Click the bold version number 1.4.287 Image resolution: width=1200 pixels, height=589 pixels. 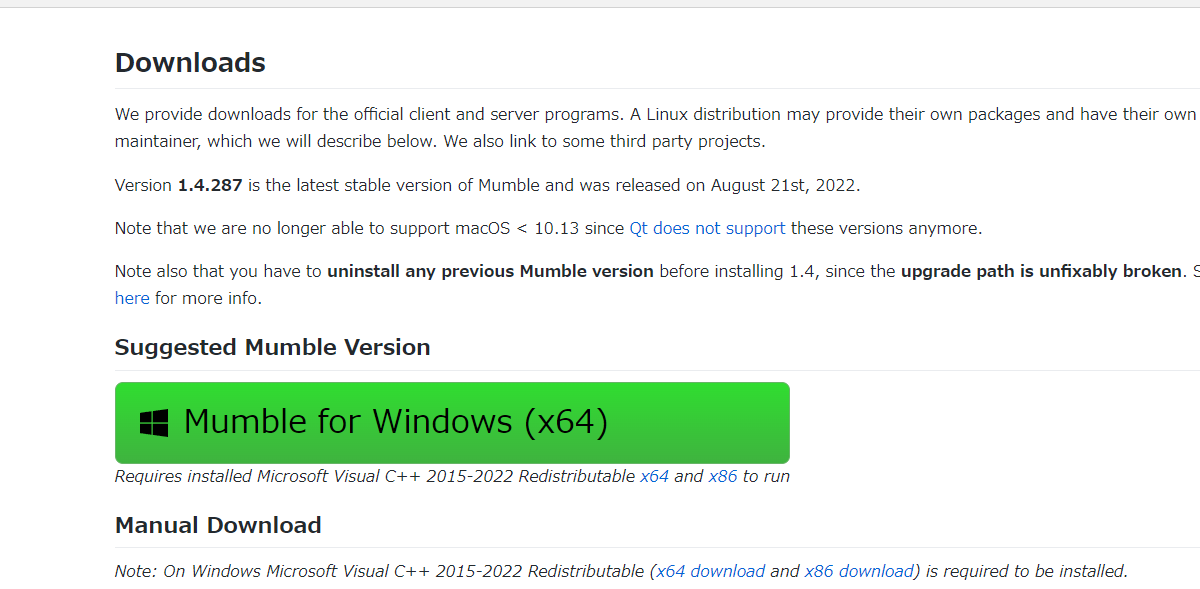pos(210,185)
